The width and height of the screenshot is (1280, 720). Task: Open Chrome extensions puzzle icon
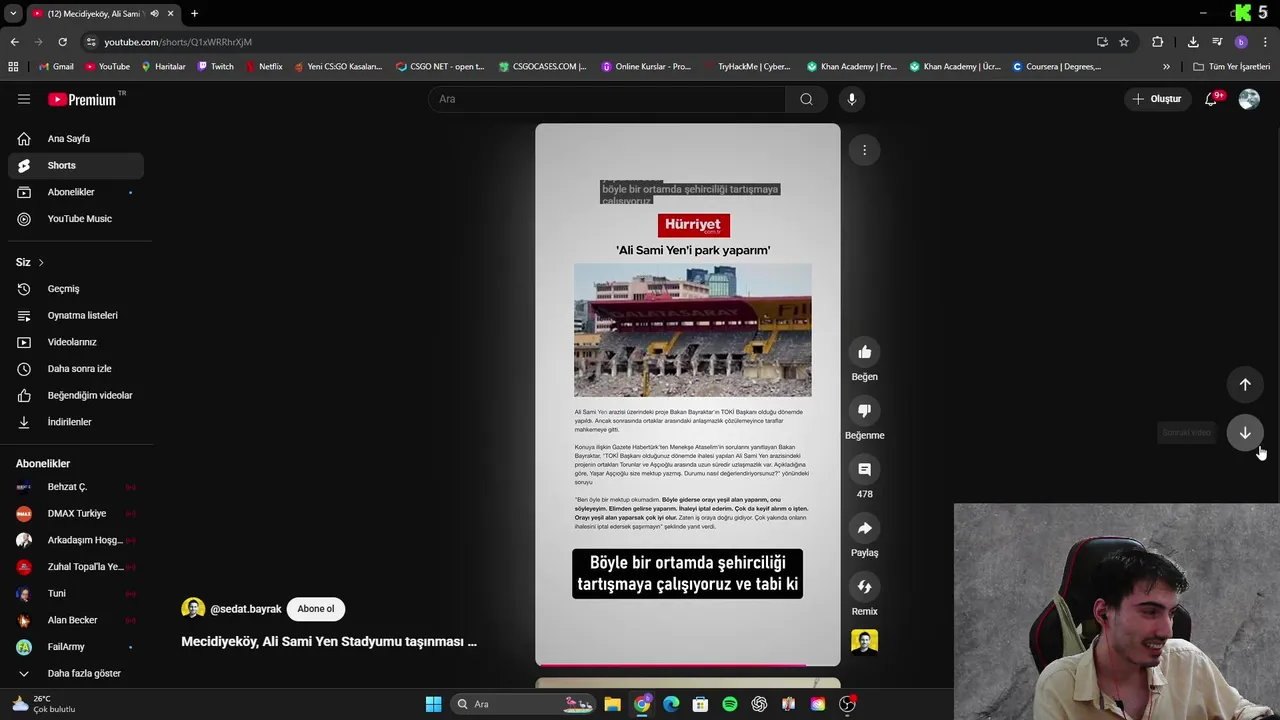[1158, 42]
